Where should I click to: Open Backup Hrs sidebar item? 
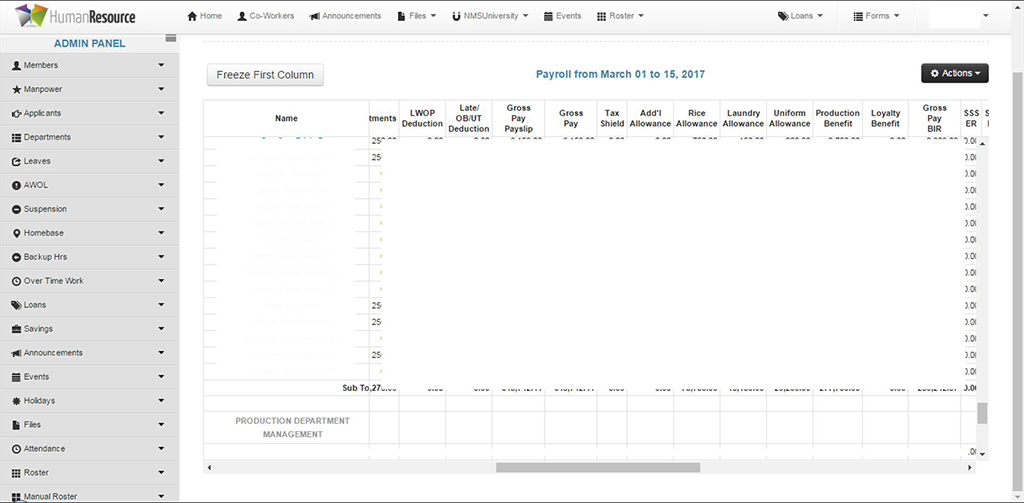click(89, 257)
